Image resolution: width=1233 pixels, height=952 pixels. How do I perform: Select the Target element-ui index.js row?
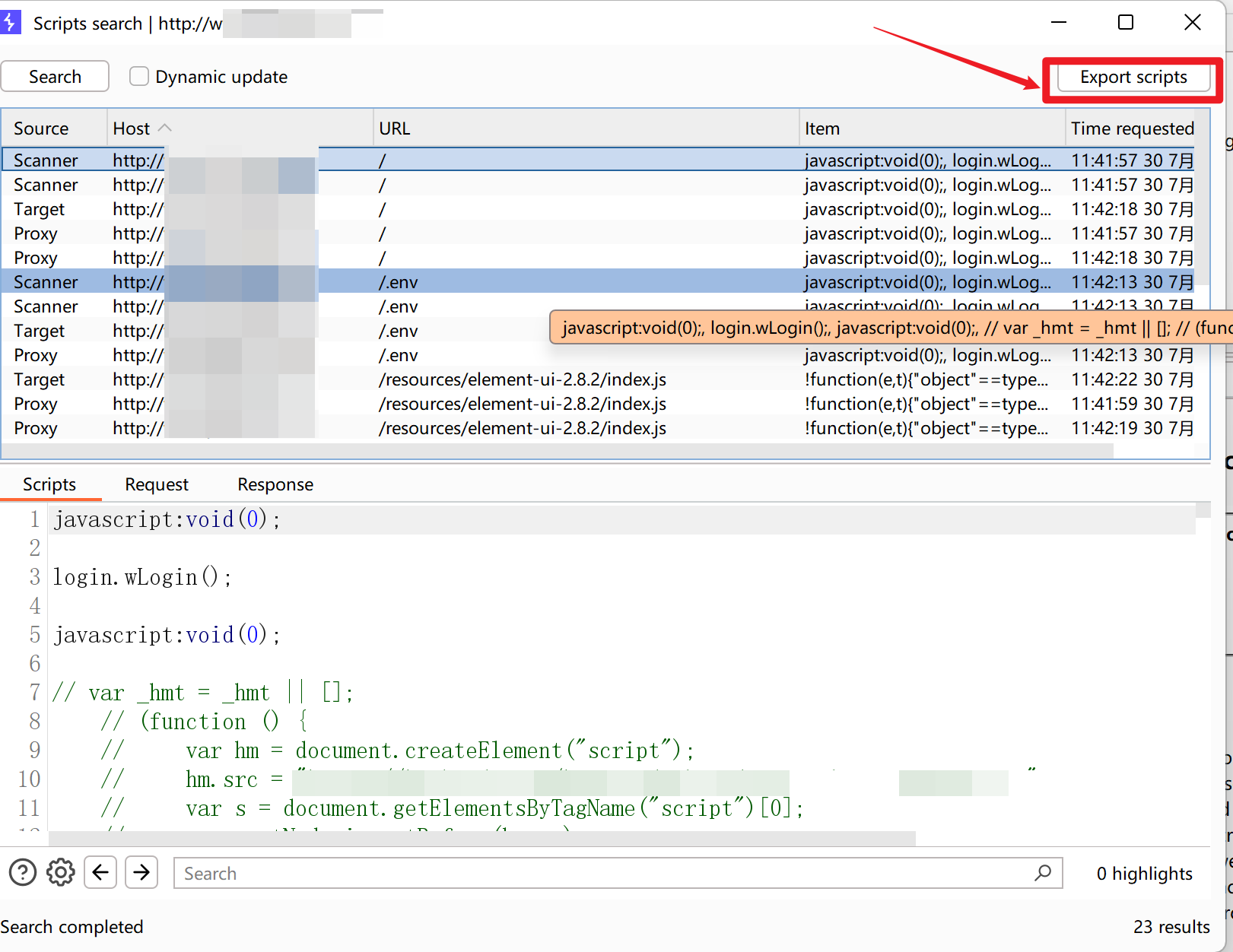[598, 379]
